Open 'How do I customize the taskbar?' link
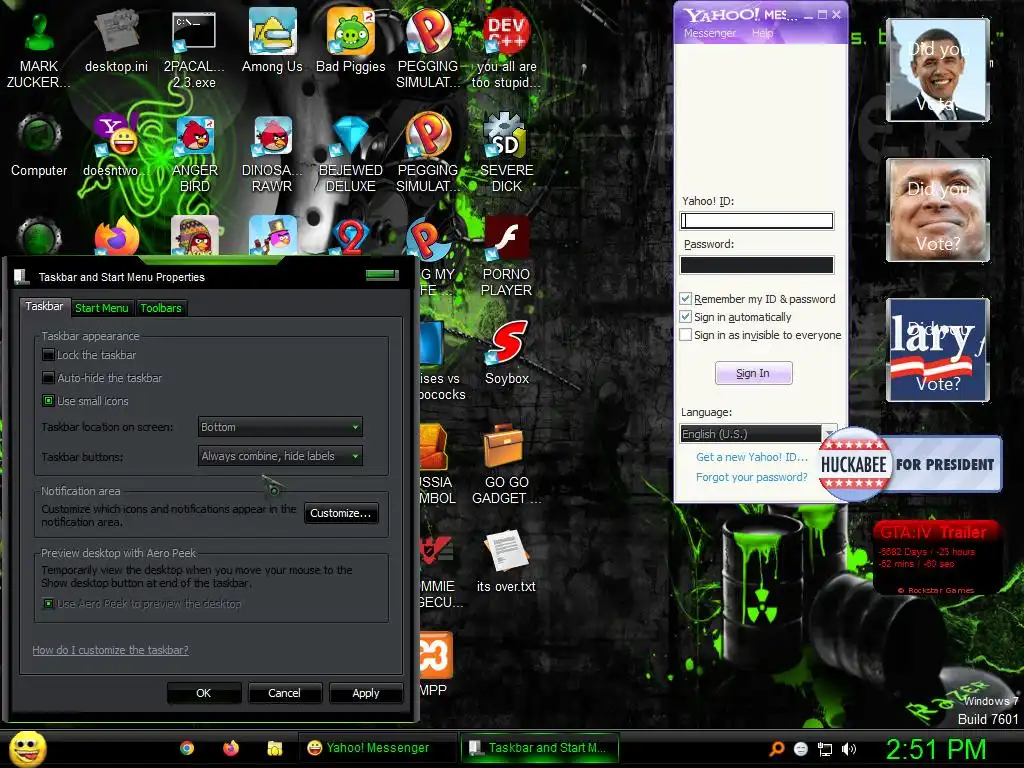 pyautogui.click(x=110, y=650)
